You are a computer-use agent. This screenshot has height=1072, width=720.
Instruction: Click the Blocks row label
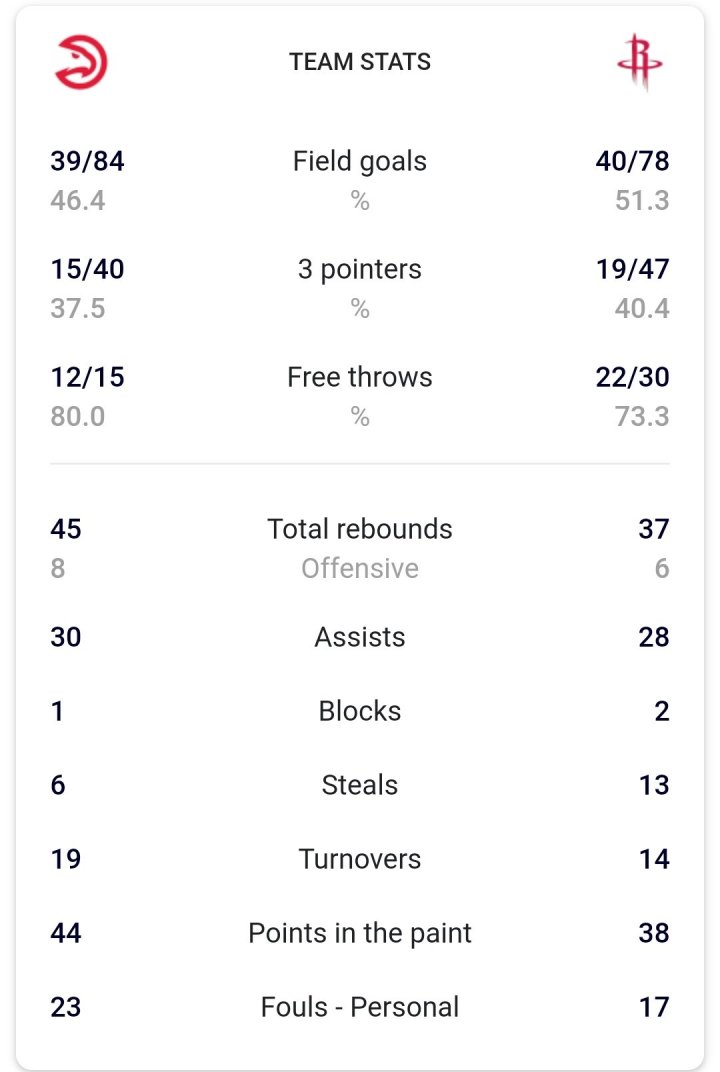click(x=360, y=711)
